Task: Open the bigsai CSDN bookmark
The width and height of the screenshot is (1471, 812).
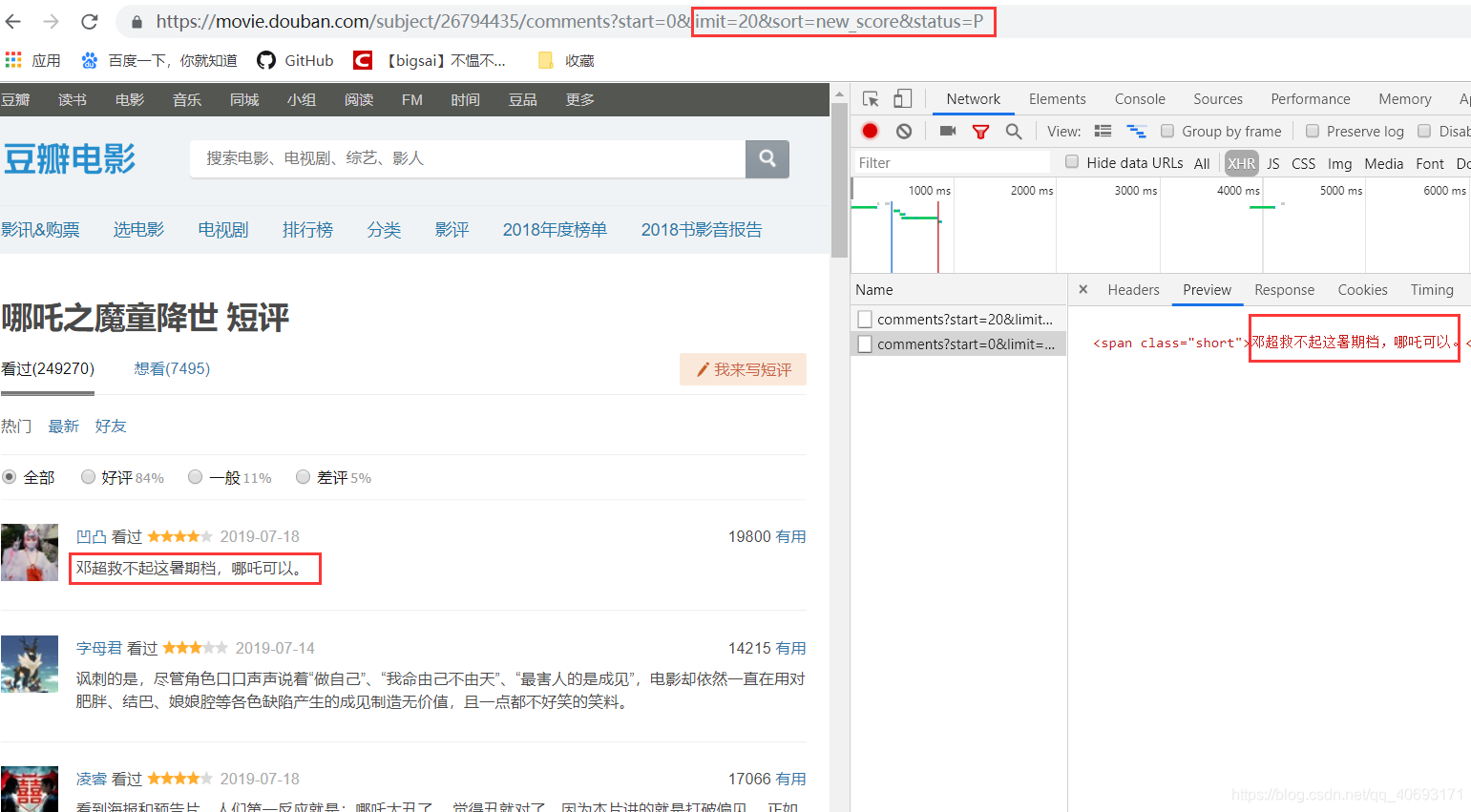Action: (x=430, y=60)
